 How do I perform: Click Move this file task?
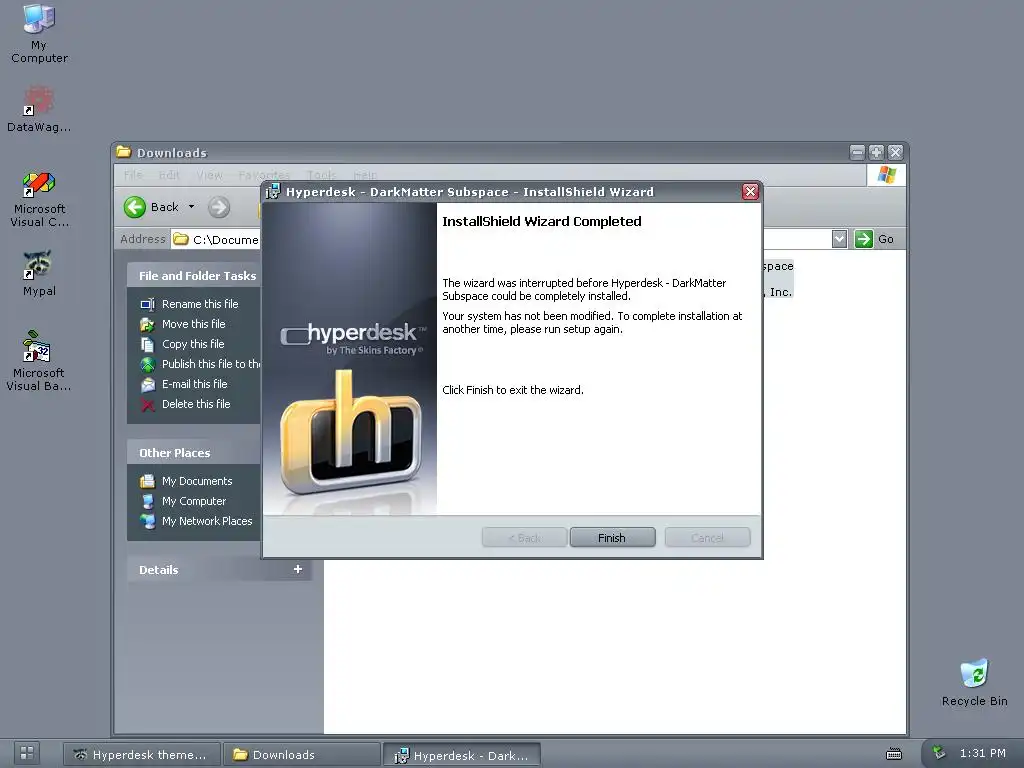click(x=193, y=324)
